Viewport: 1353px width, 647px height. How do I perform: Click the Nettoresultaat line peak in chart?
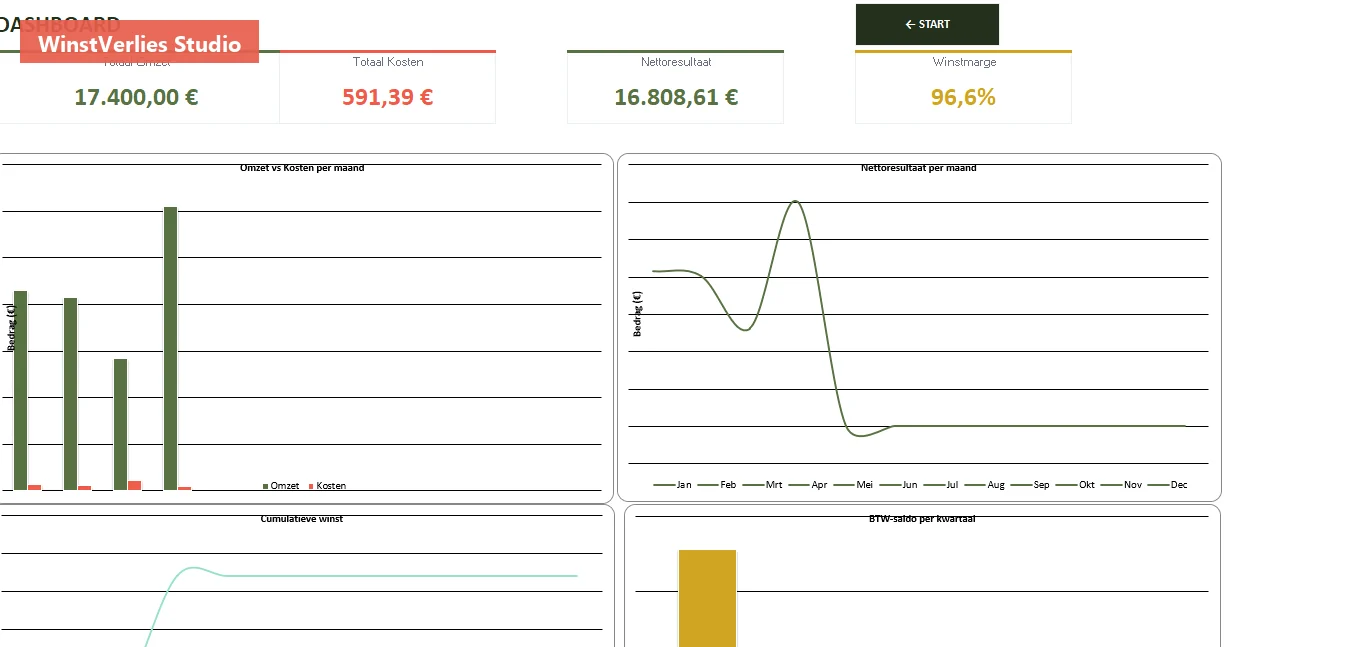(x=795, y=201)
